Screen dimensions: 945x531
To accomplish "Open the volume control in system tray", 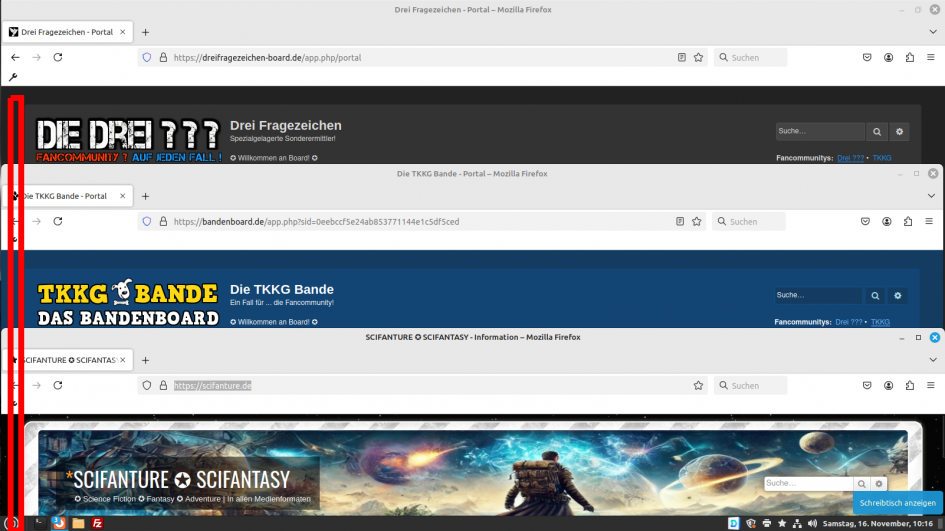I will point(812,523).
